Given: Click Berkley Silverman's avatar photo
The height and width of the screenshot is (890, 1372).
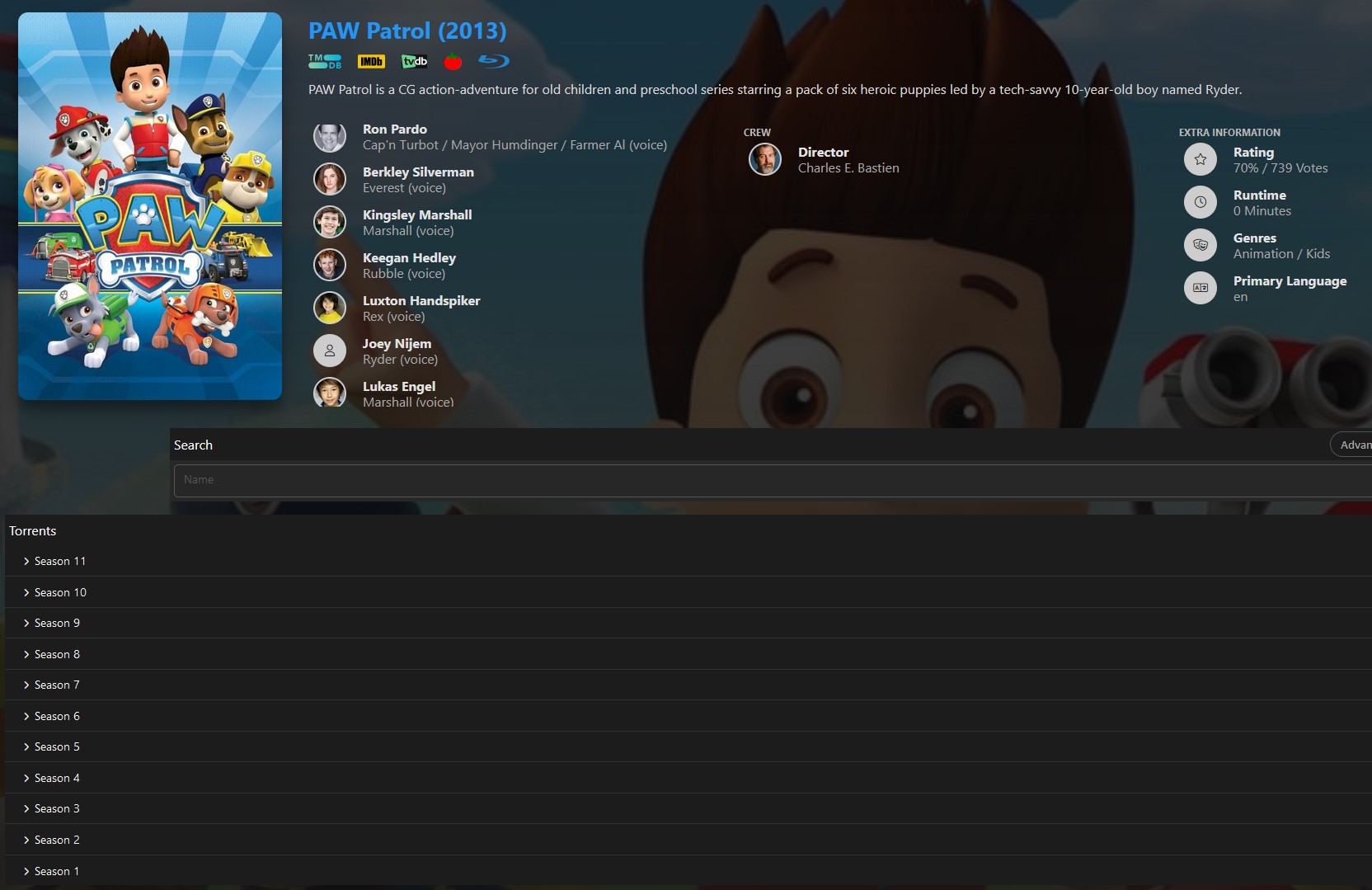Looking at the screenshot, I should (330, 179).
